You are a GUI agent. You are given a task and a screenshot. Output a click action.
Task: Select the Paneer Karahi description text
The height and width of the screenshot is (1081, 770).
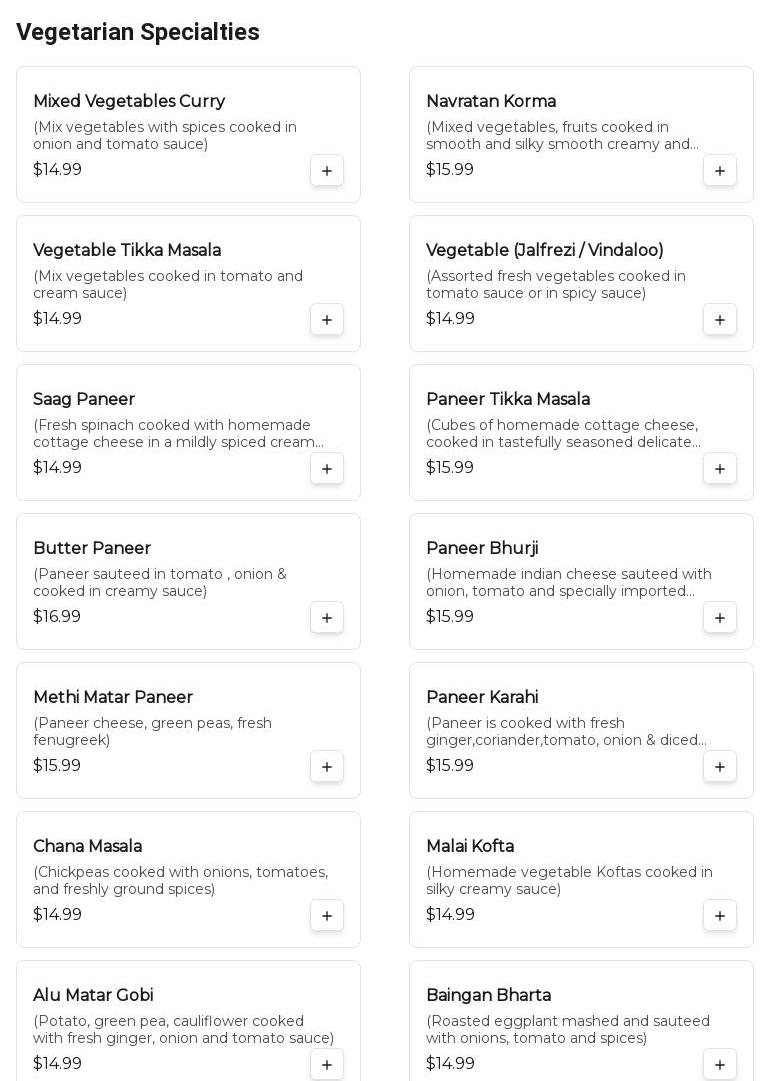566,731
